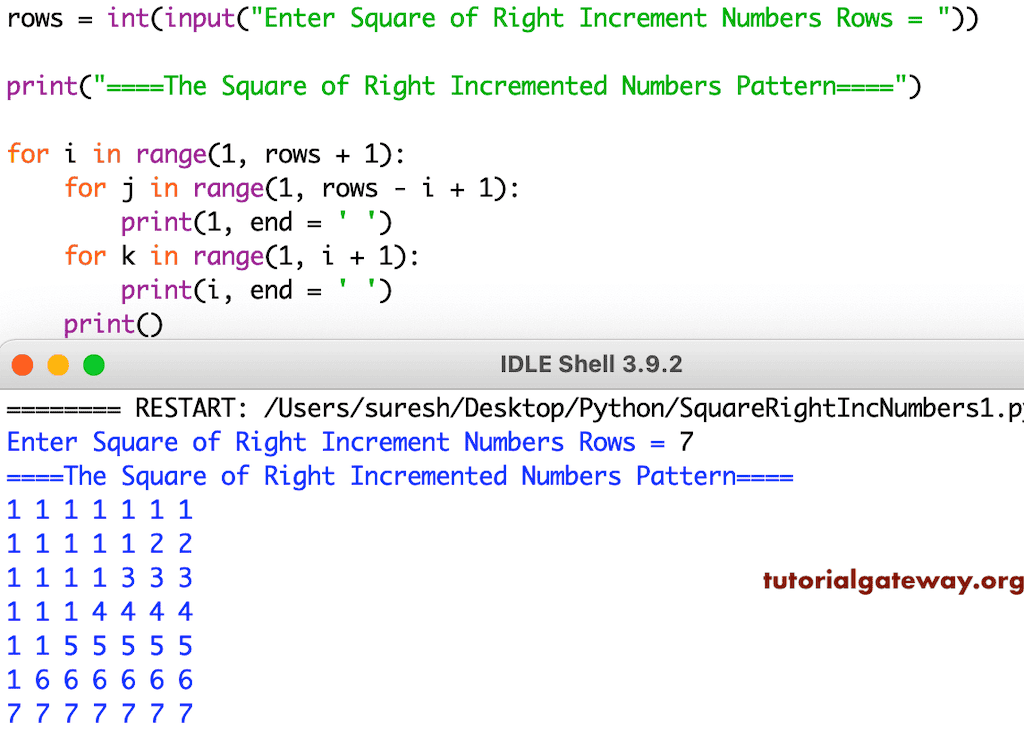The image size is (1024, 730).
Task: Select the entered rows value 7
Action: coord(684,442)
